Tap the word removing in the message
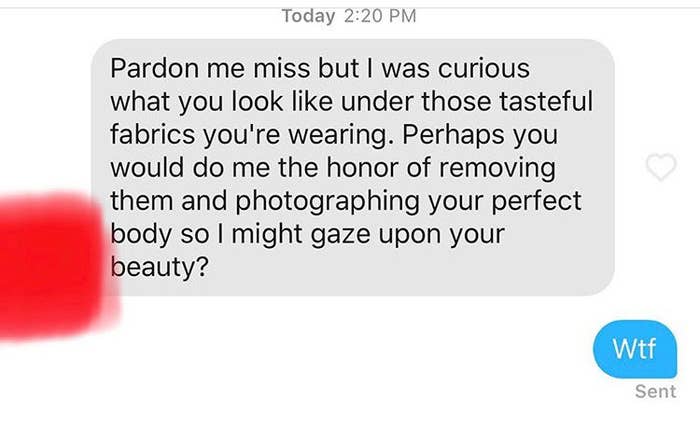The image size is (700, 442). pyautogui.click(x=497, y=168)
